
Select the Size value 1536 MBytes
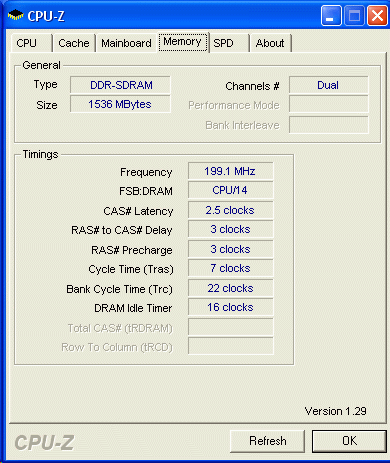(x=120, y=104)
